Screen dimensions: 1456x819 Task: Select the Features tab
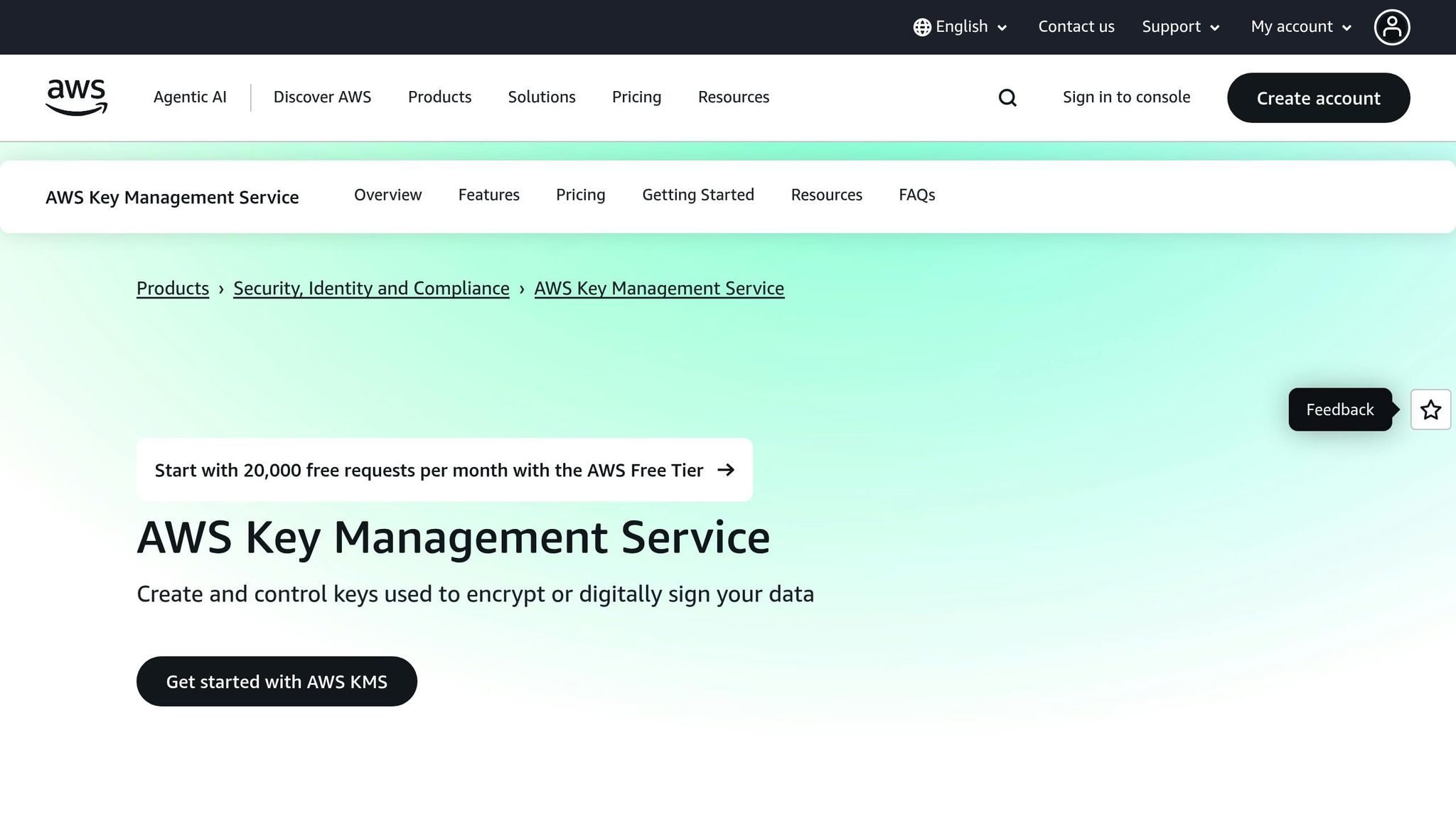pyautogui.click(x=488, y=195)
